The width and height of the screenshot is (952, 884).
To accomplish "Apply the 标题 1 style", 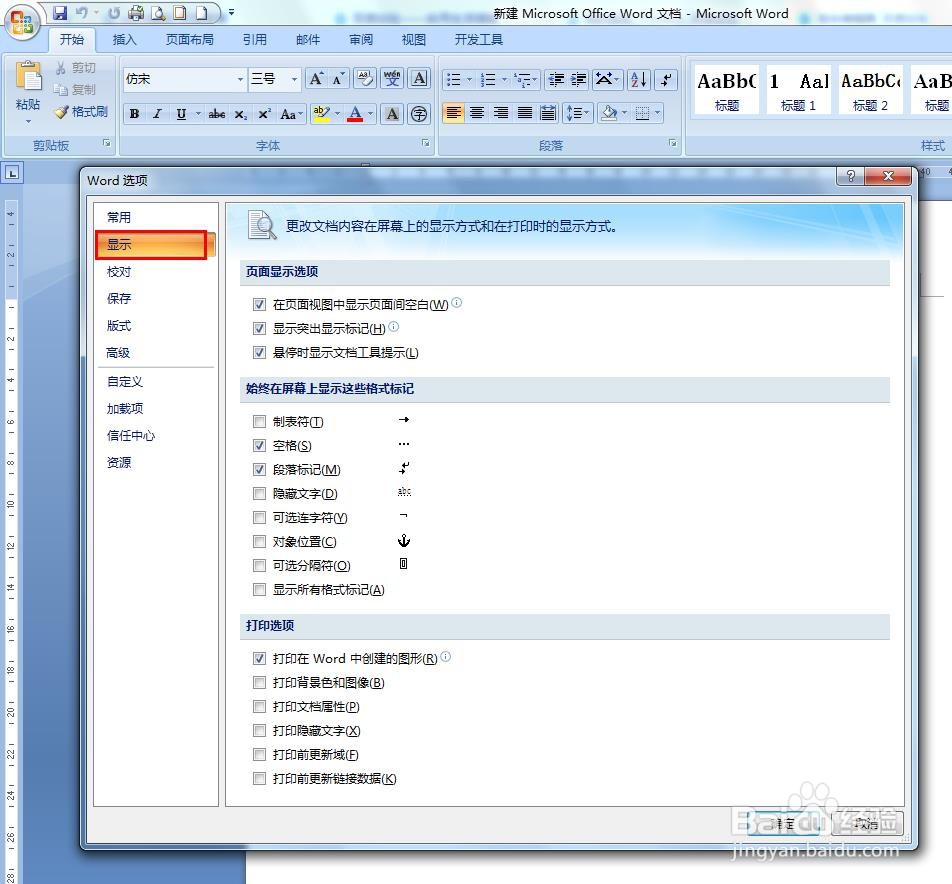I will click(x=798, y=89).
